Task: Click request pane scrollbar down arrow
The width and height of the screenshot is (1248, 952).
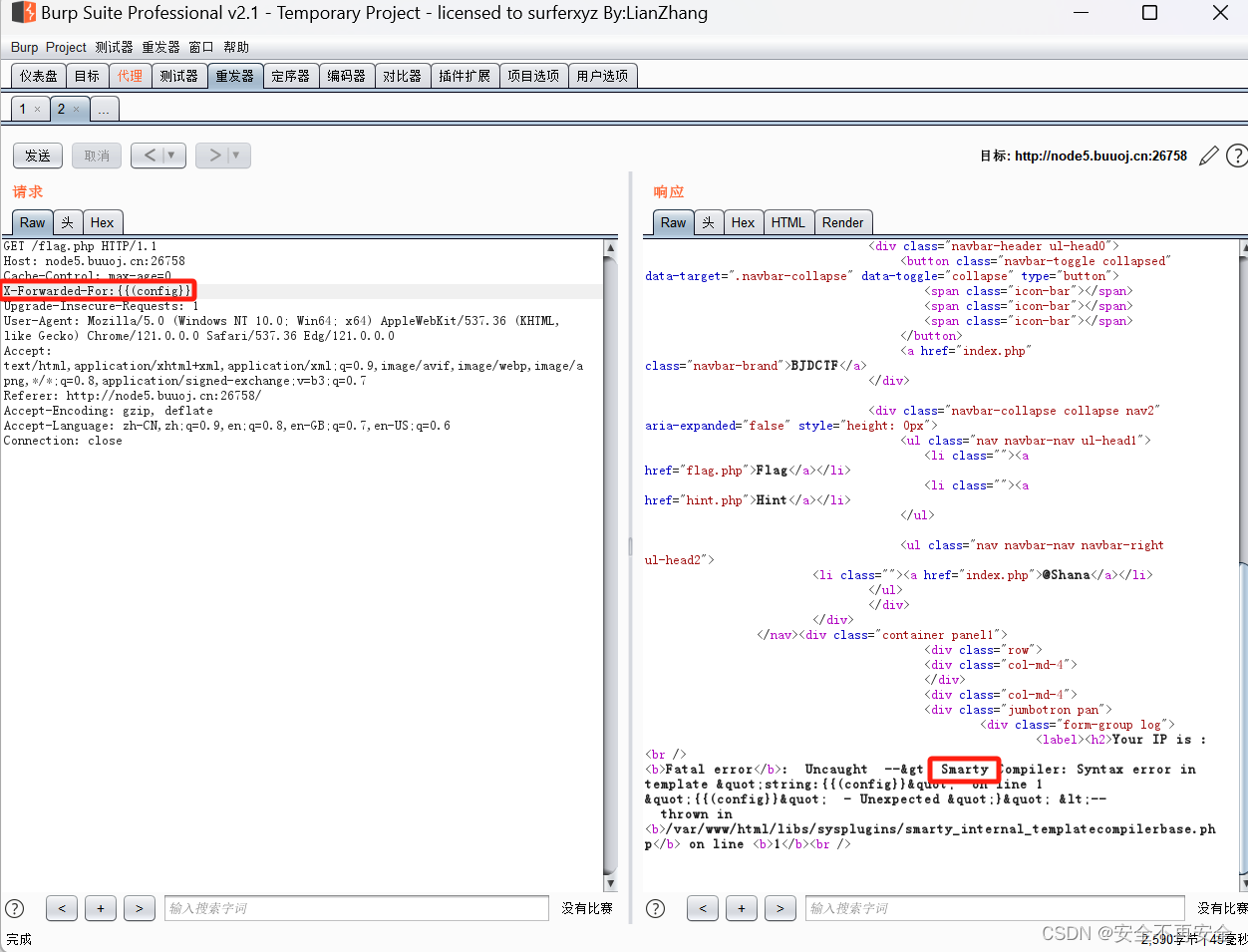Action: [x=610, y=883]
